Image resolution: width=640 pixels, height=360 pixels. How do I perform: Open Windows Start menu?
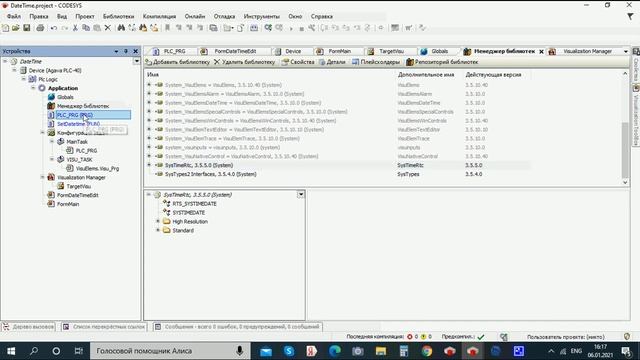[11, 351]
